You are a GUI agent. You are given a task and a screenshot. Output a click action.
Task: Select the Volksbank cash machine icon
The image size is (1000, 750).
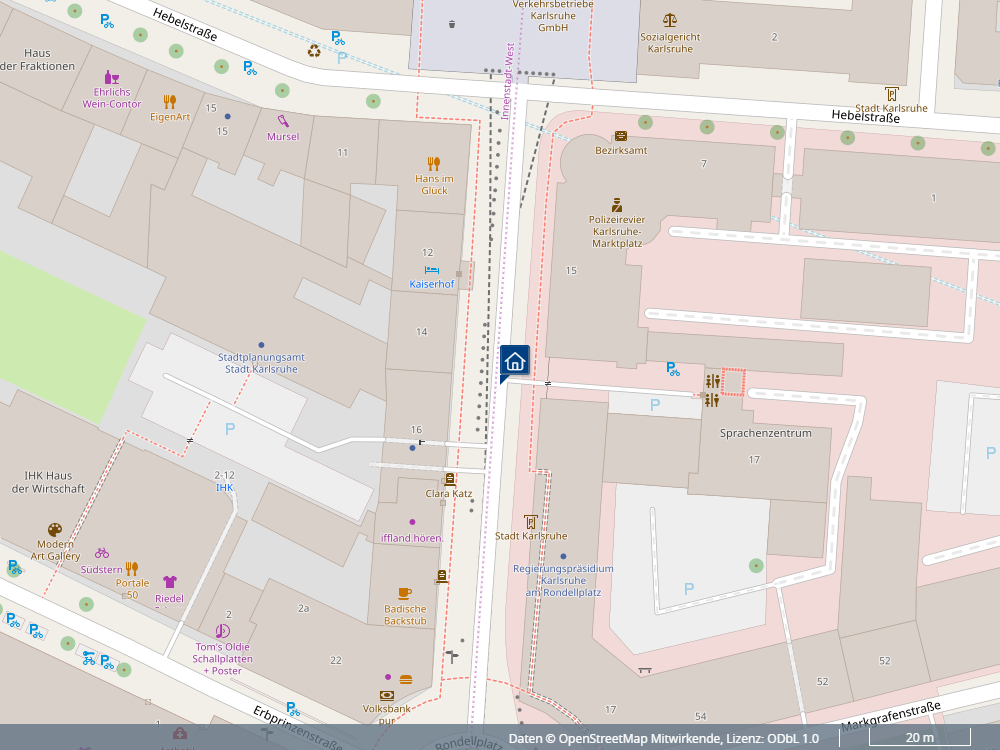[x=386, y=696]
